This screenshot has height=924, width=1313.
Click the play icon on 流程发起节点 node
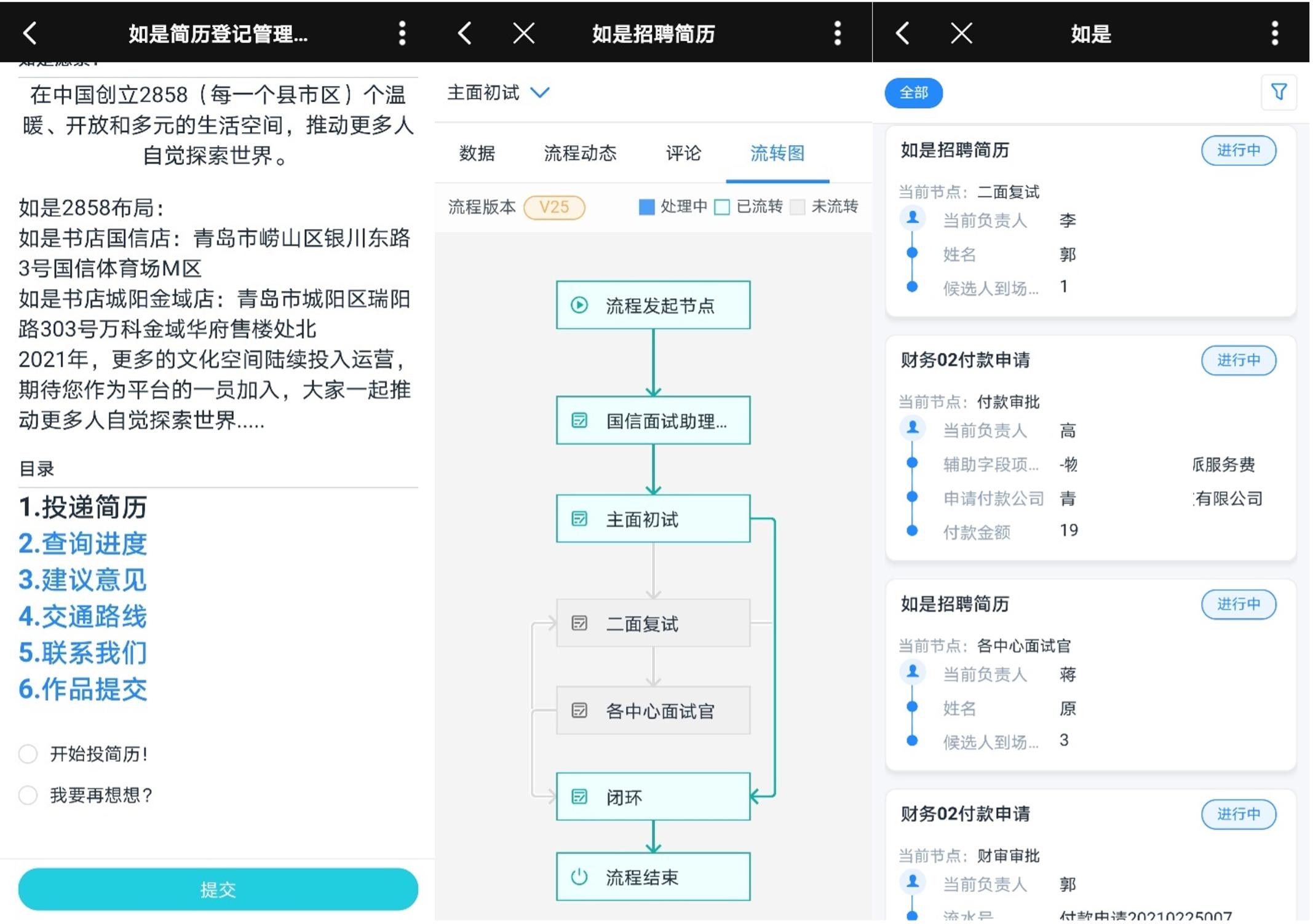click(x=579, y=305)
